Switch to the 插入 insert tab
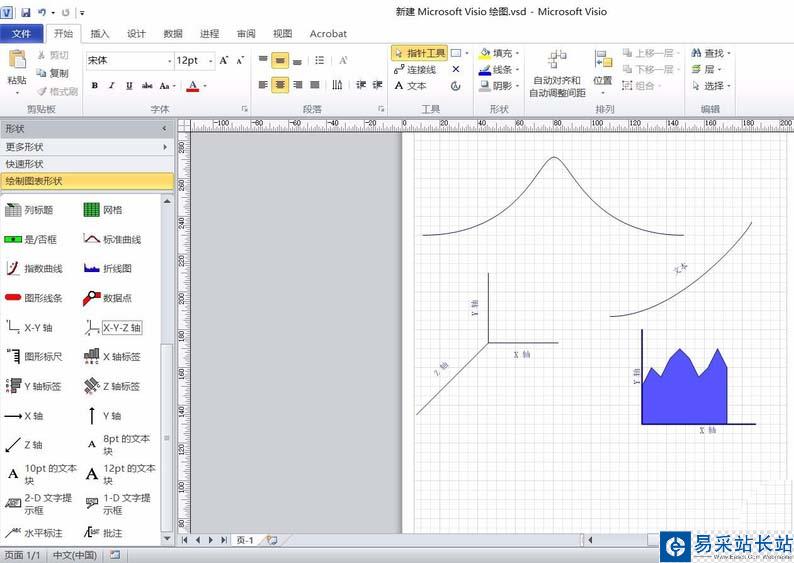This screenshot has height=563, width=794. [100, 34]
